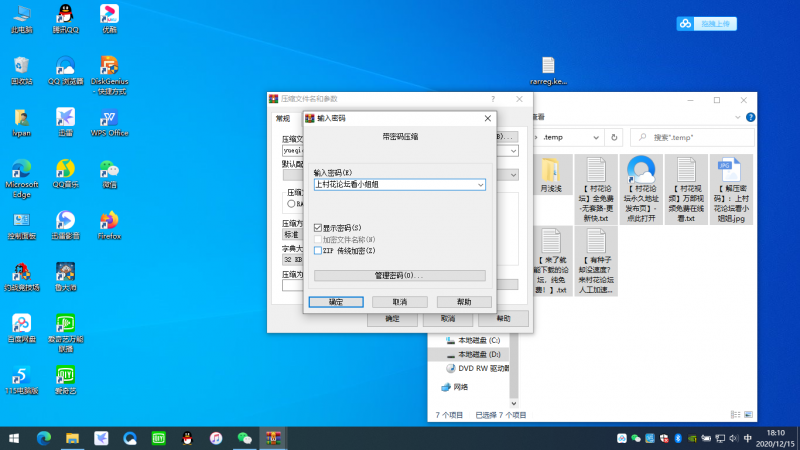Click the Organize passwords button

pyautogui.click(x=399, y=276)
